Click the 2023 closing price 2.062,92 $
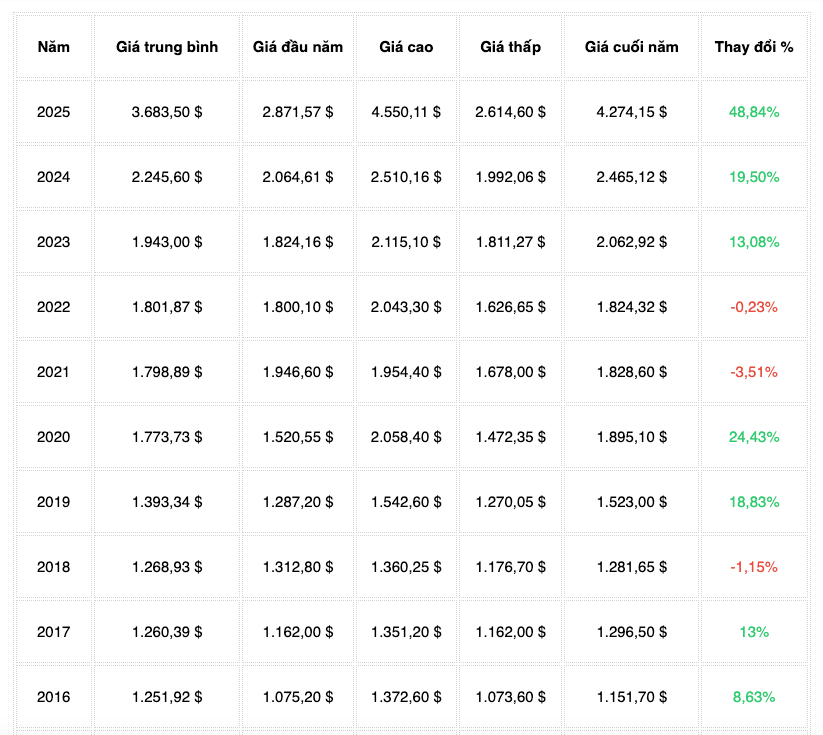 pyautogui.click(x=631, y=242)
